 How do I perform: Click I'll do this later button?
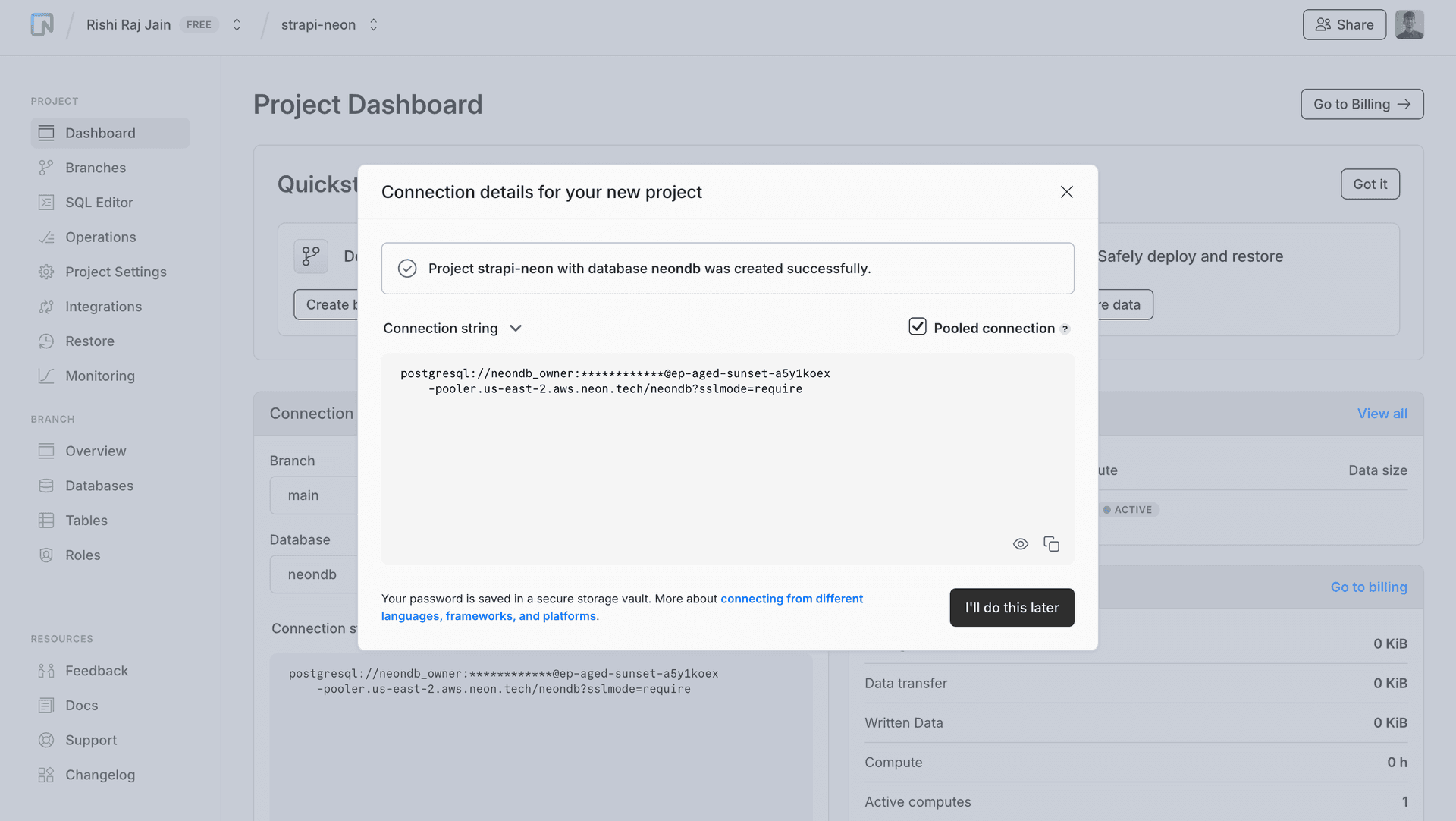[1012, 608]
